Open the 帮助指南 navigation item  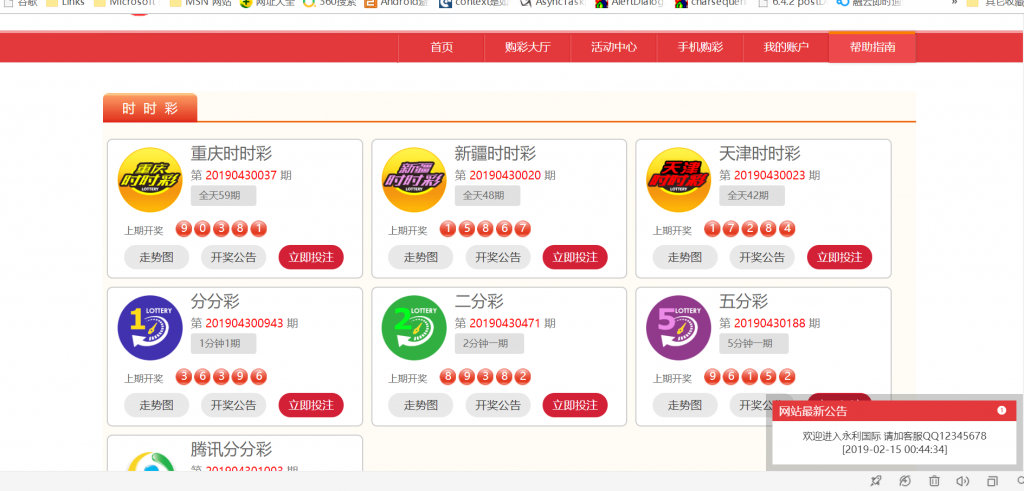(x=872, y=47)
